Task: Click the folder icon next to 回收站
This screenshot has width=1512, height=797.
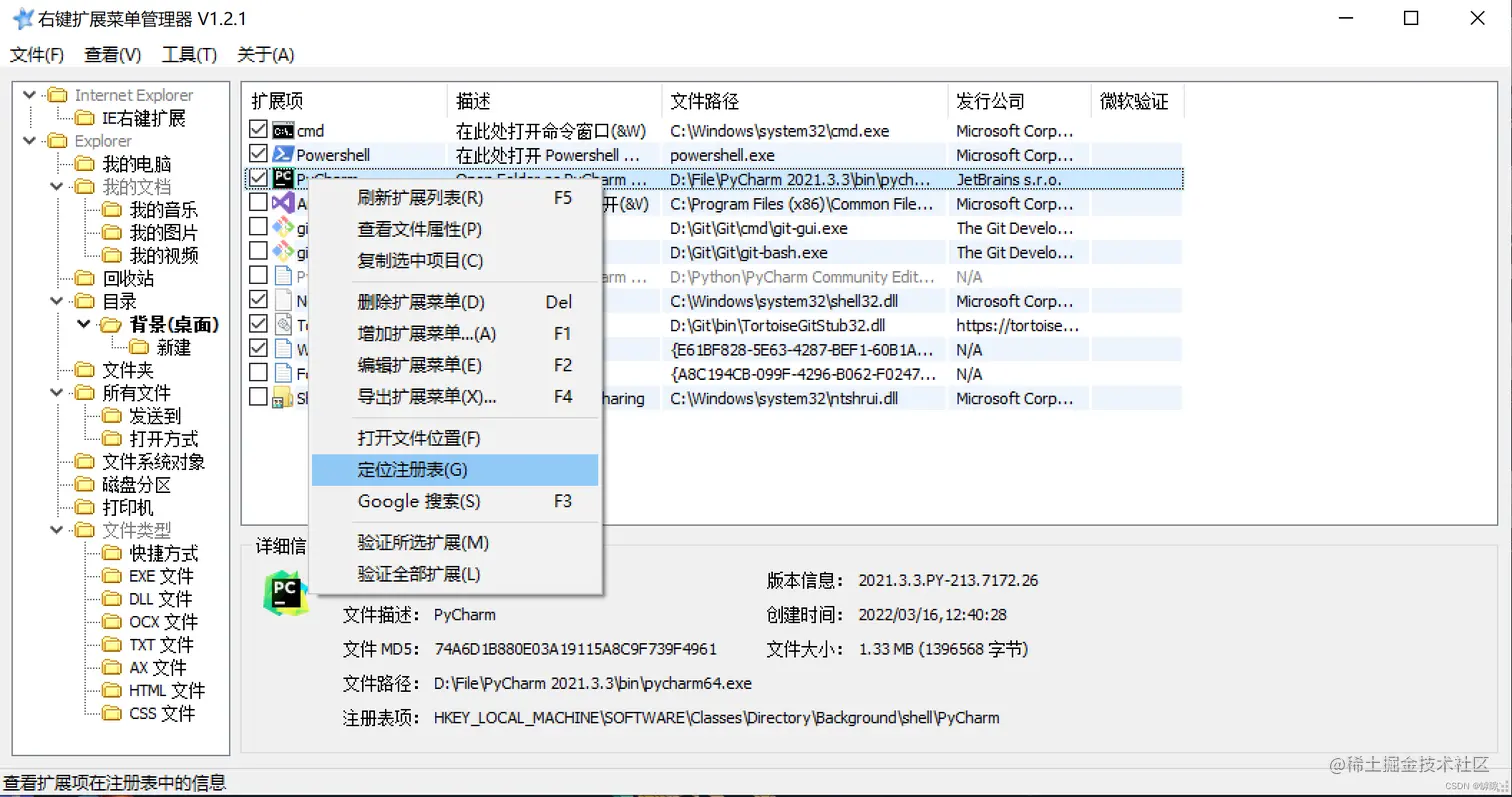Action: [85, 279]
